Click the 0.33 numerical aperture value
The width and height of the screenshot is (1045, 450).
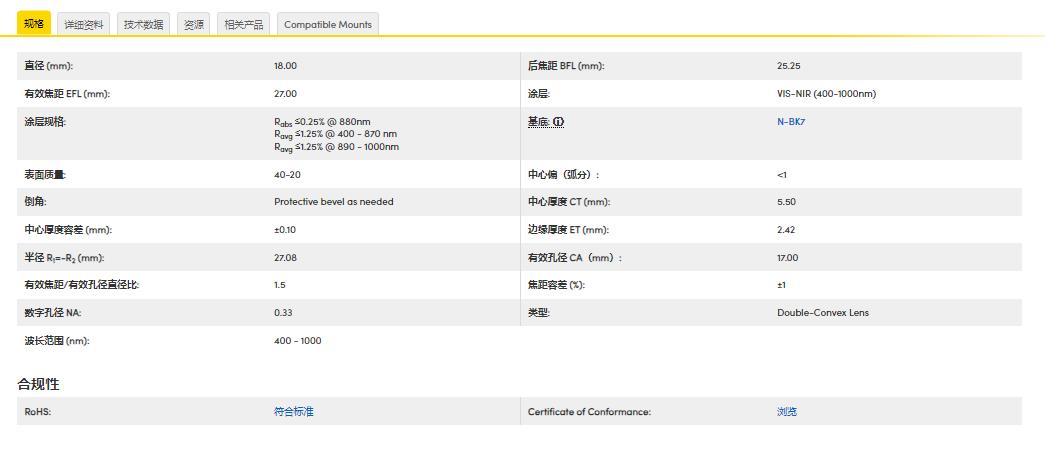pyautogui.click(x=282, y=313)
